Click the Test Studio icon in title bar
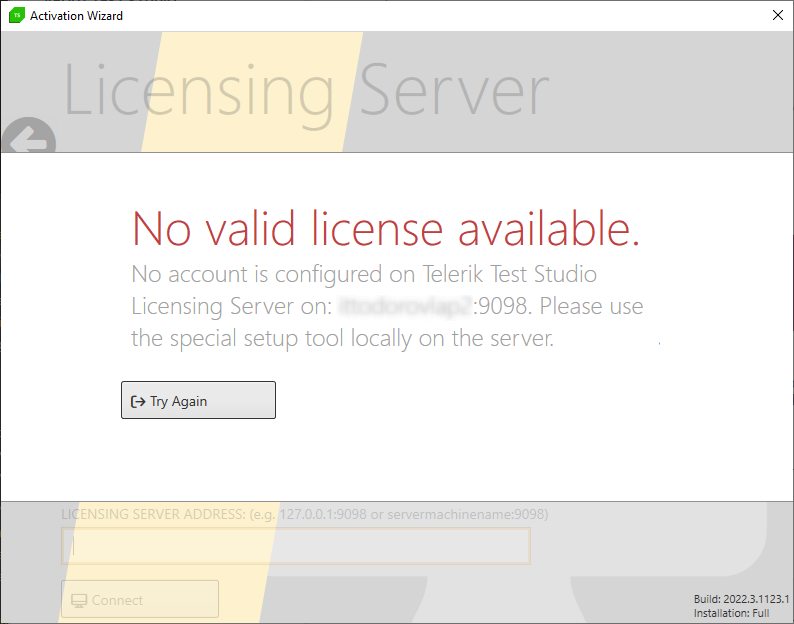The height and width of the screenshot is (624, 794). click(x=17, y=16)
